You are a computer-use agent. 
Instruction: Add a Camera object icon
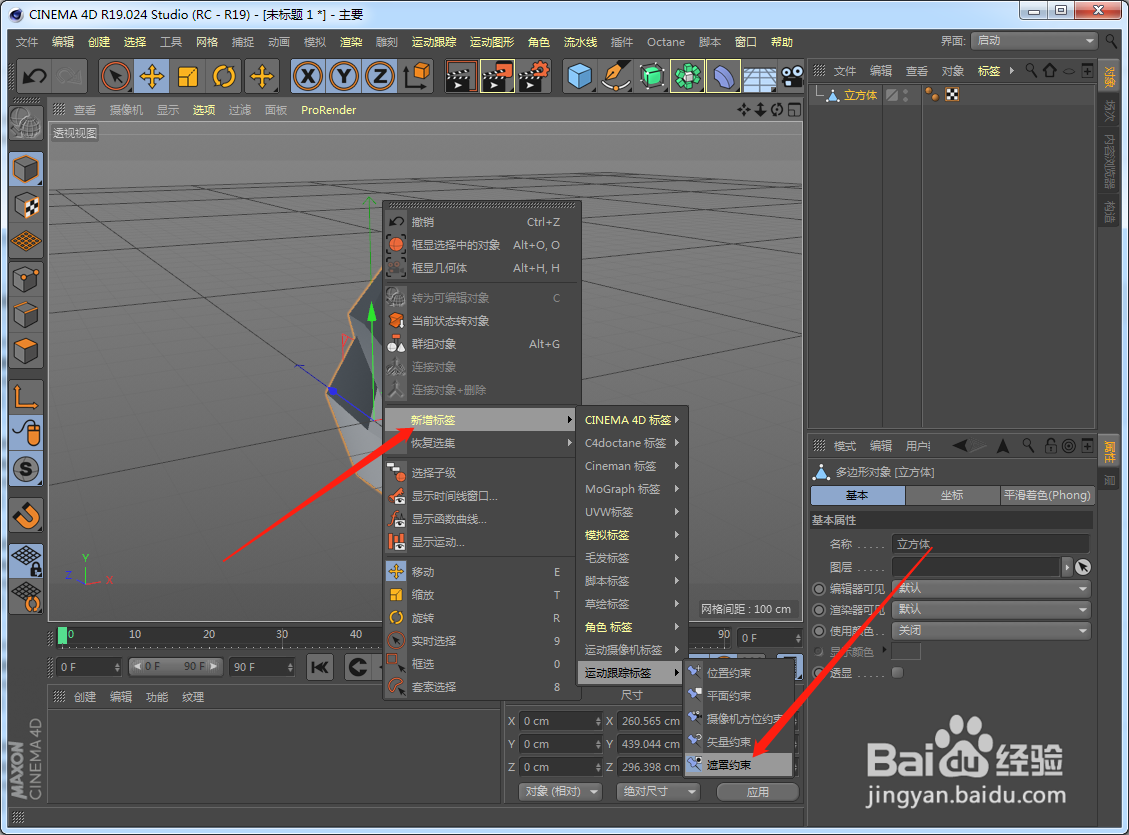click(792, 76)
